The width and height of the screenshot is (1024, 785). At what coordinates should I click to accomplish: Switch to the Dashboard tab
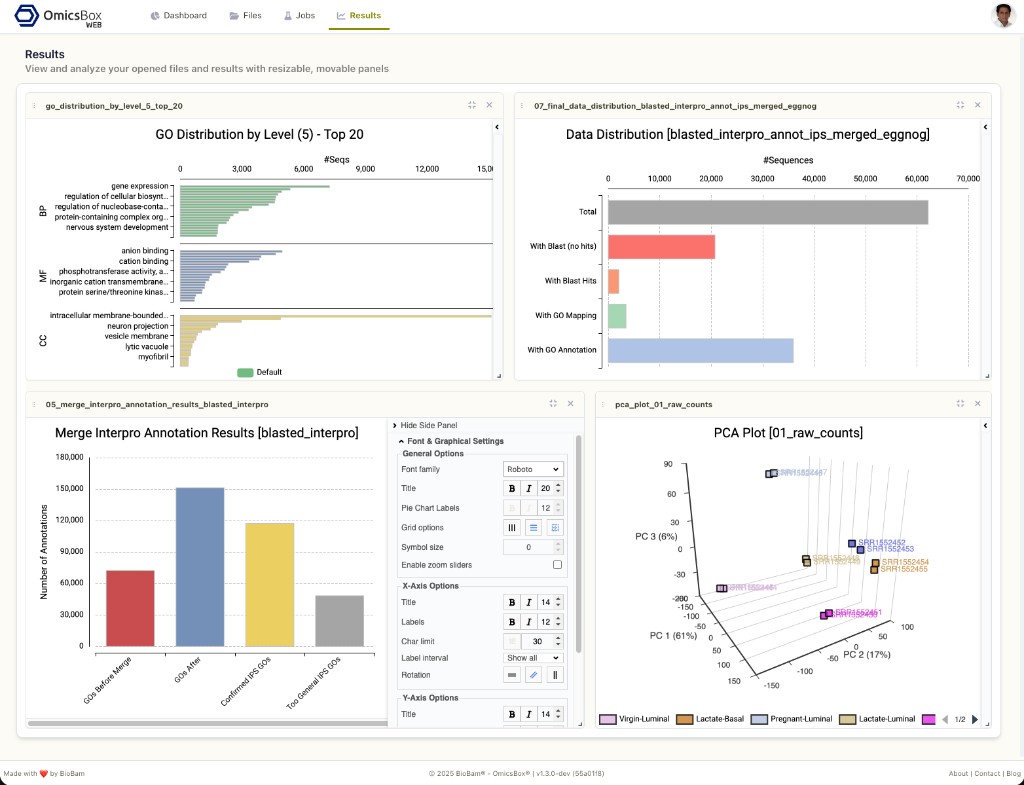point(179,16)
